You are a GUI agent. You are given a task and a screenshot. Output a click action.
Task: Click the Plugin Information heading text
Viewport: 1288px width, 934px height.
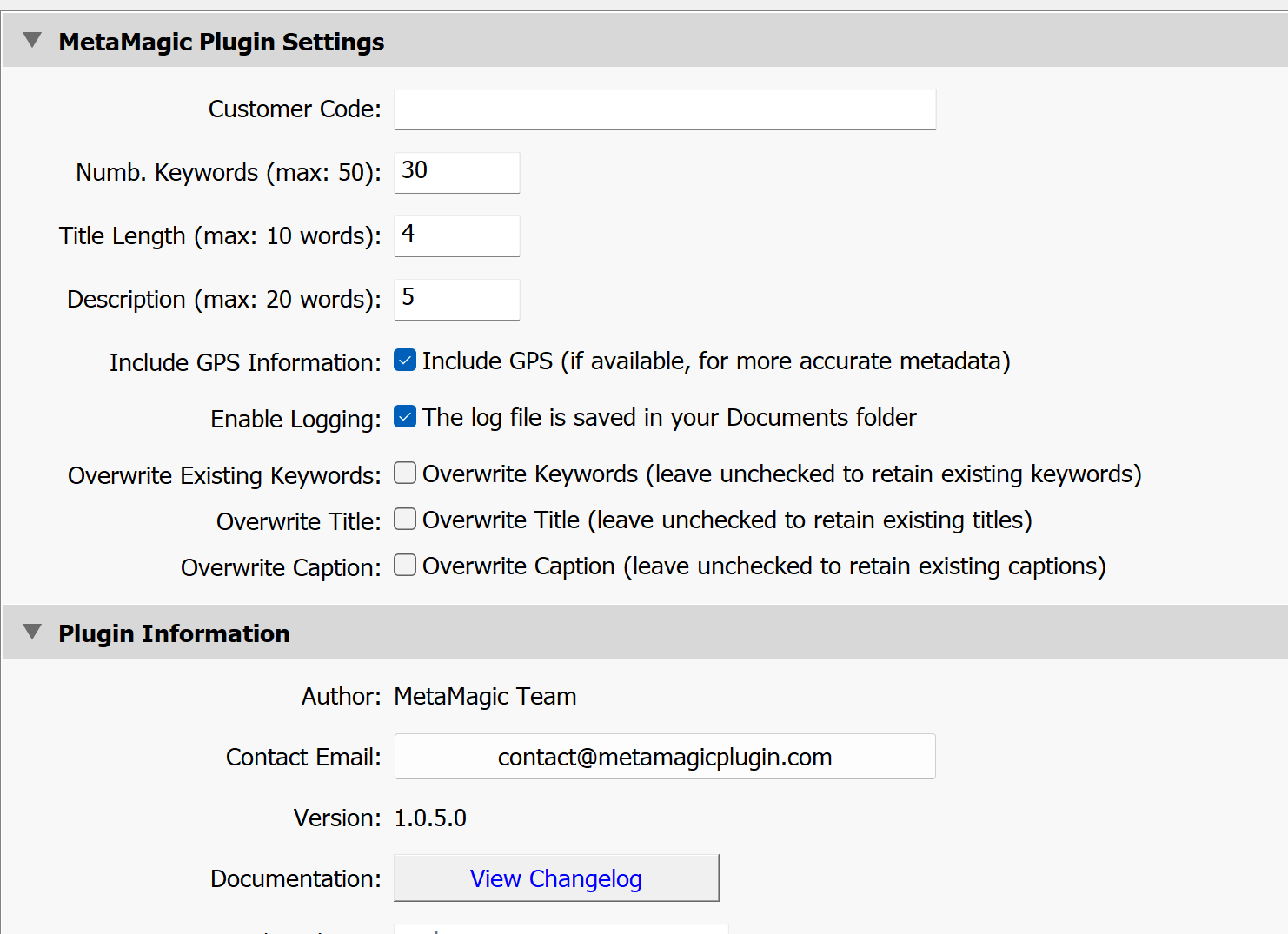[174, 633]
